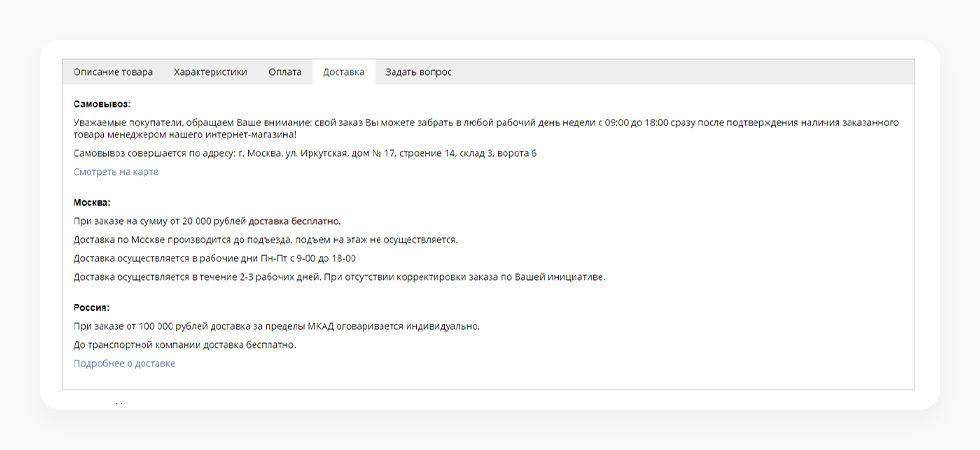
Task: Click the транспортной компании free delivery line
Action: point(185,345)
